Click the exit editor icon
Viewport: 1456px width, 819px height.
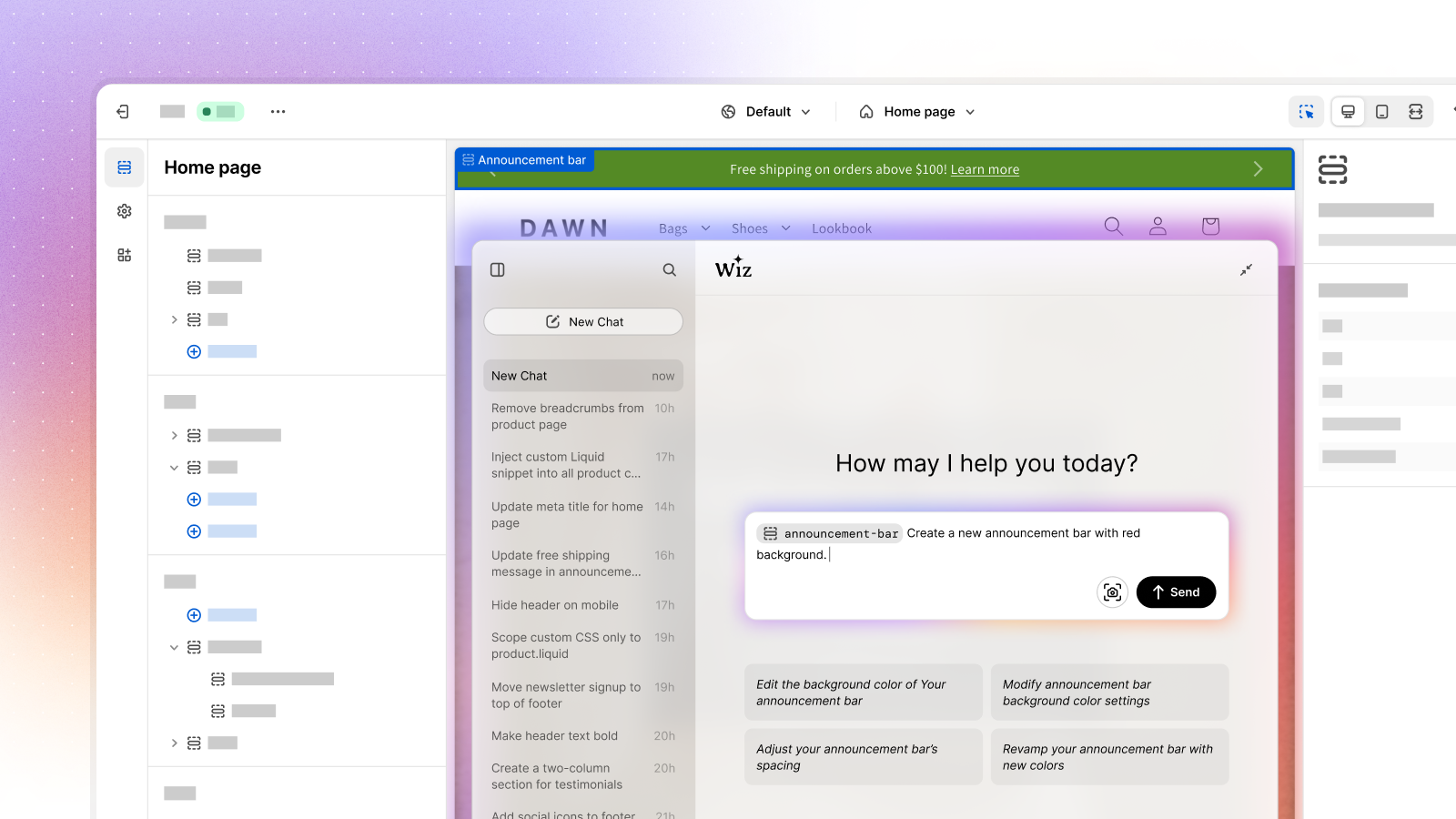pyautogui.click(x=123, y=112)
